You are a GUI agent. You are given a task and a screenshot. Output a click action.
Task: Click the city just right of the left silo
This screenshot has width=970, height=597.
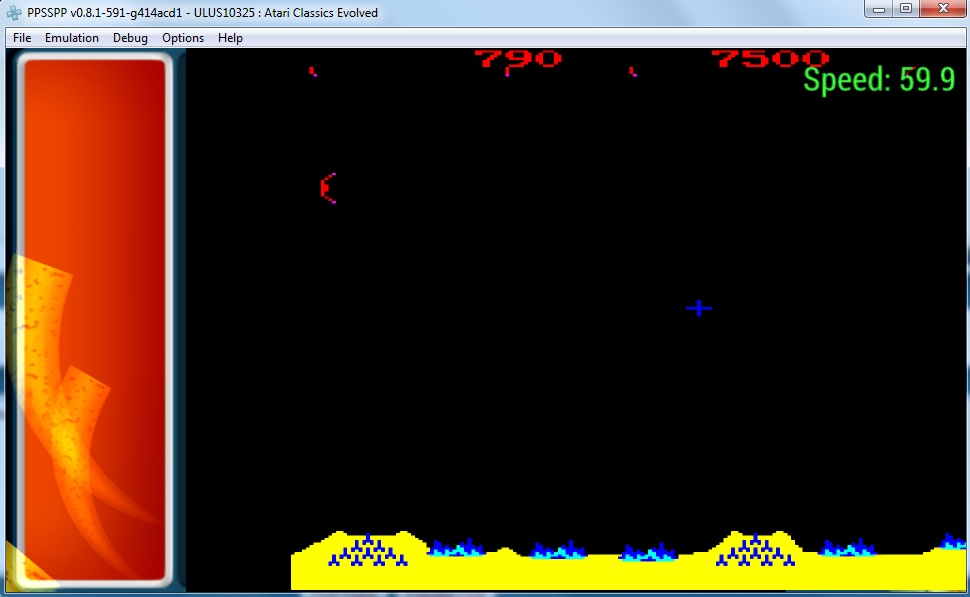pyautogui.click(x=456, y=548)
